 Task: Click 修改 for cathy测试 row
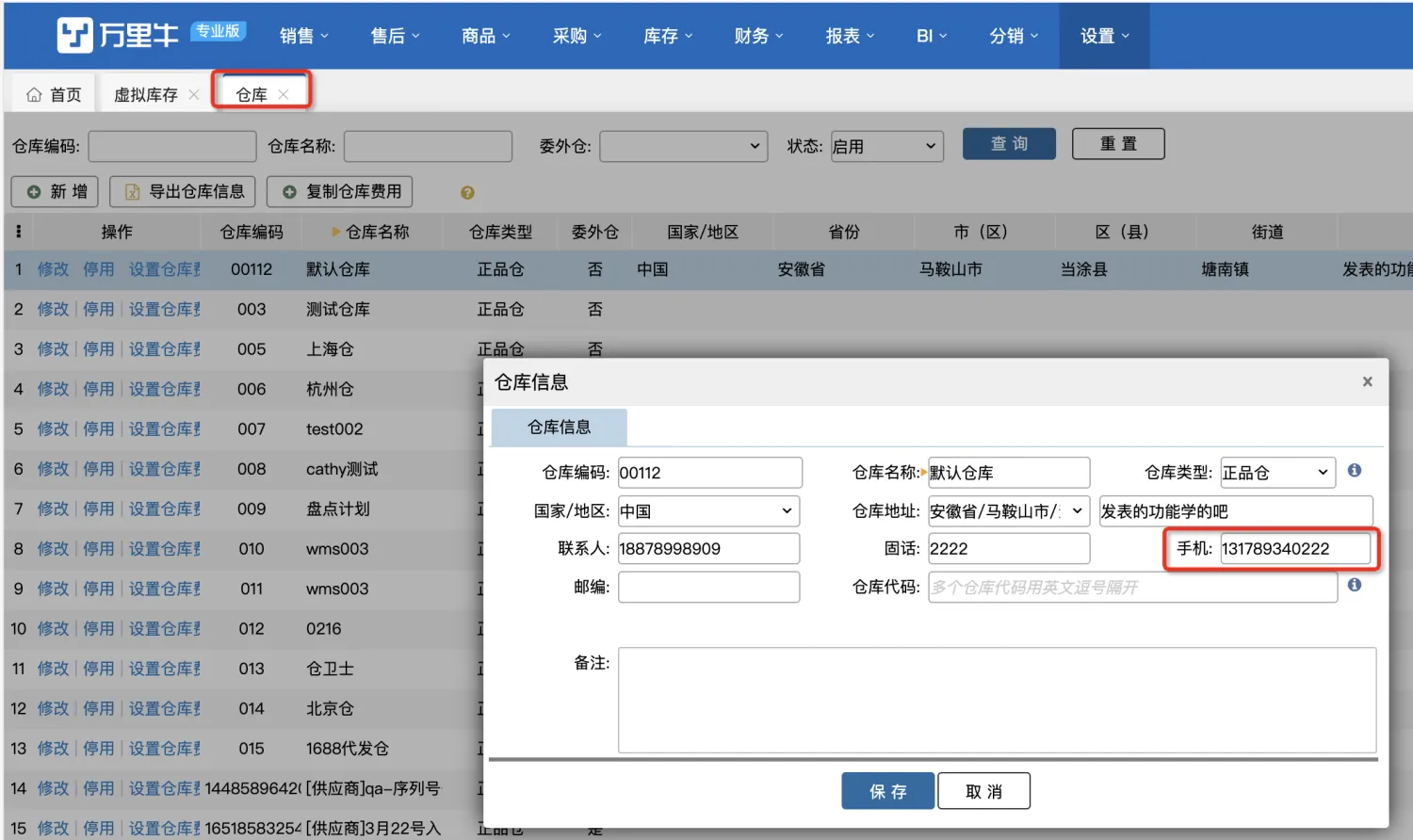coord(53,469)
